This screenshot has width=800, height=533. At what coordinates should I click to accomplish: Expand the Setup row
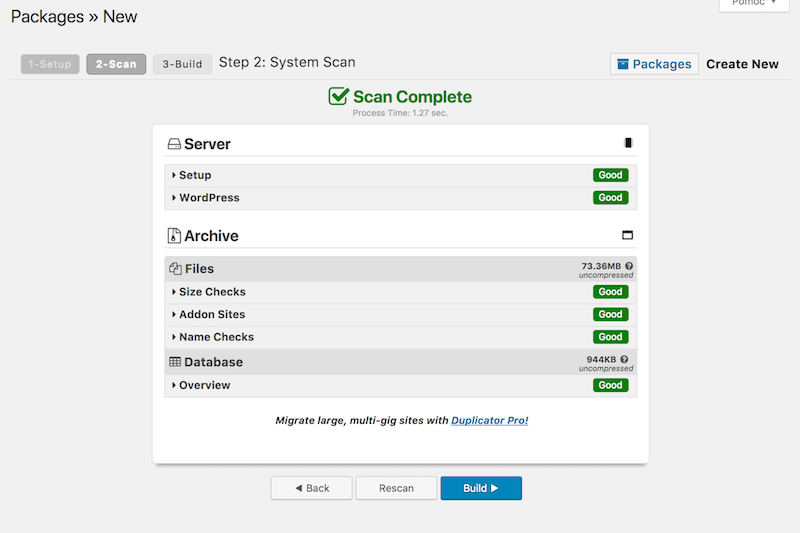[401, 175]
